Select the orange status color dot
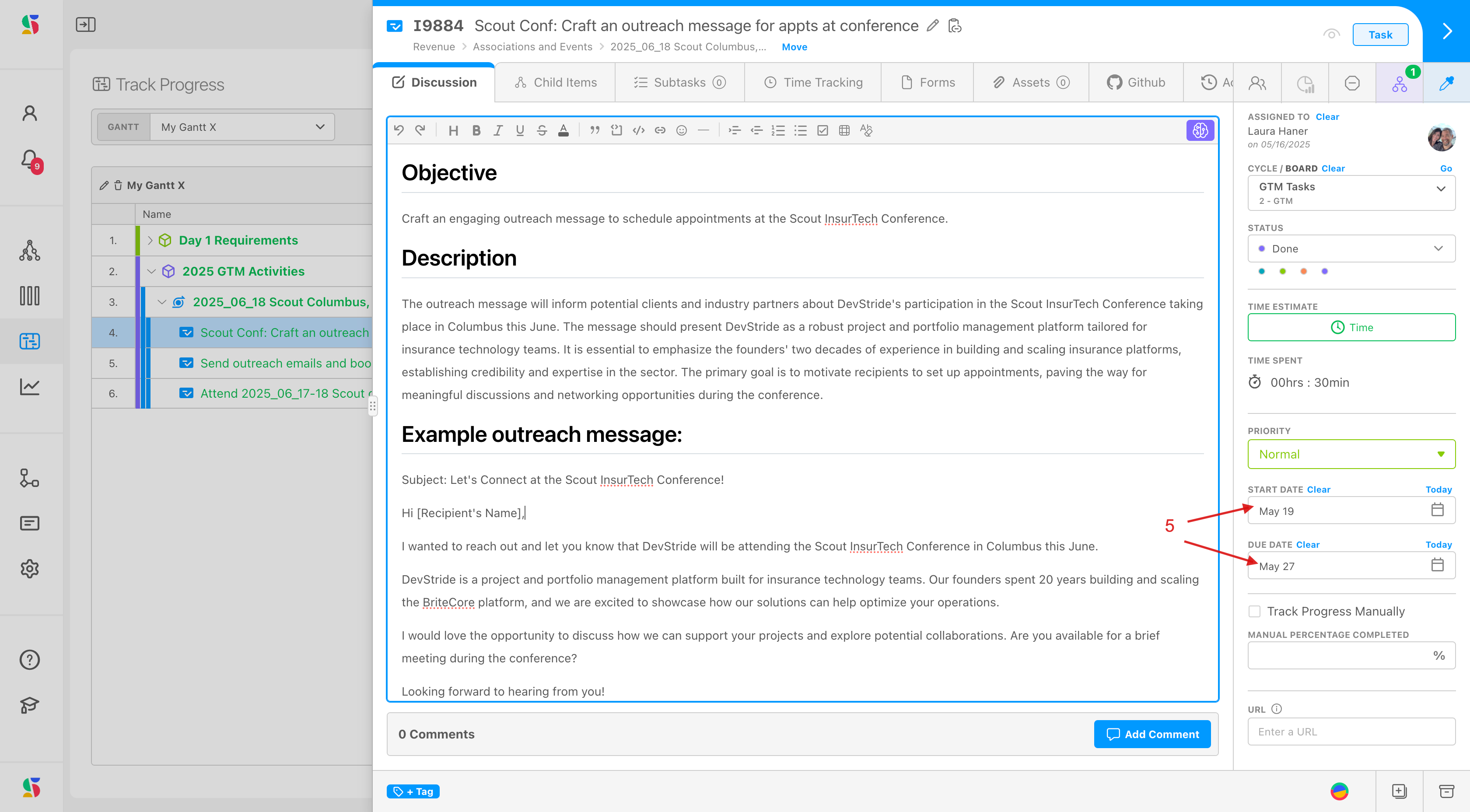1470x812 pixels. [1303, 272]
